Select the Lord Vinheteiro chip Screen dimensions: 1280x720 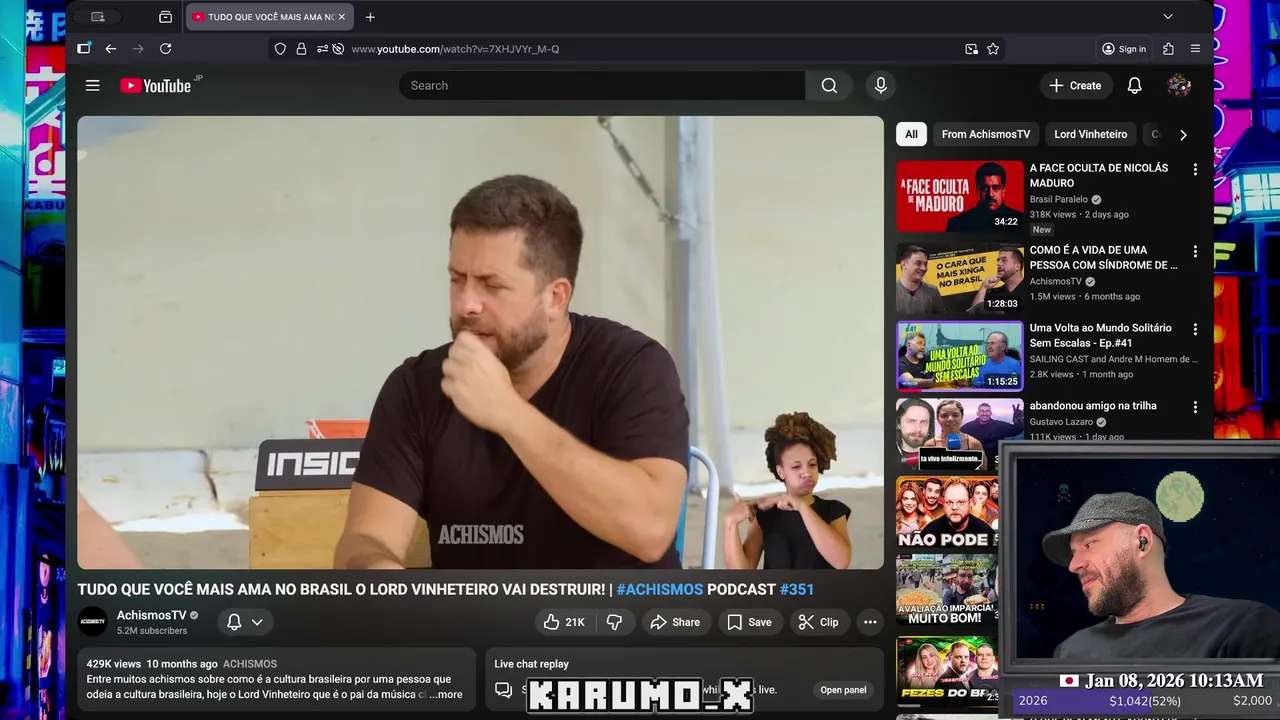tap(1090, 134)
